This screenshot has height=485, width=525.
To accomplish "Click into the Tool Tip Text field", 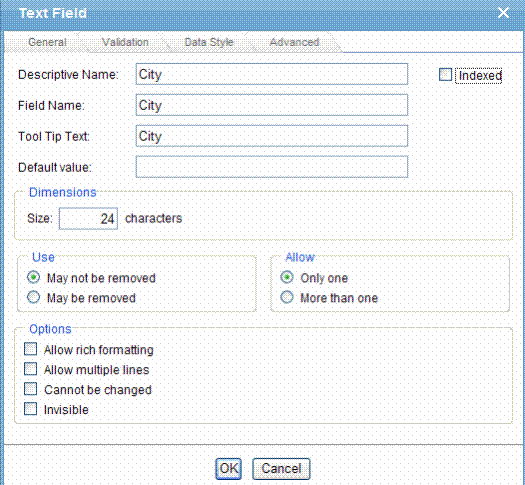I will [272, 136].
